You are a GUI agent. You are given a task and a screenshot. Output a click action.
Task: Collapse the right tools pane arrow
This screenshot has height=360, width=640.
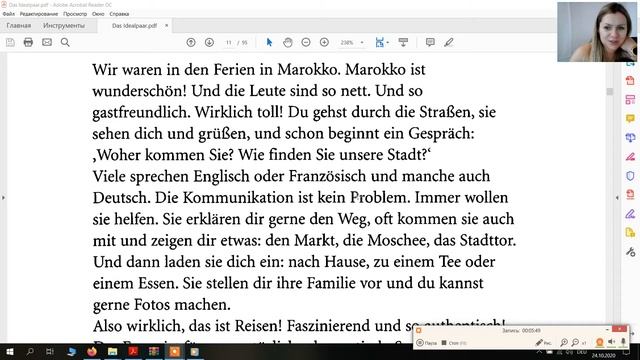pos(617,198)
